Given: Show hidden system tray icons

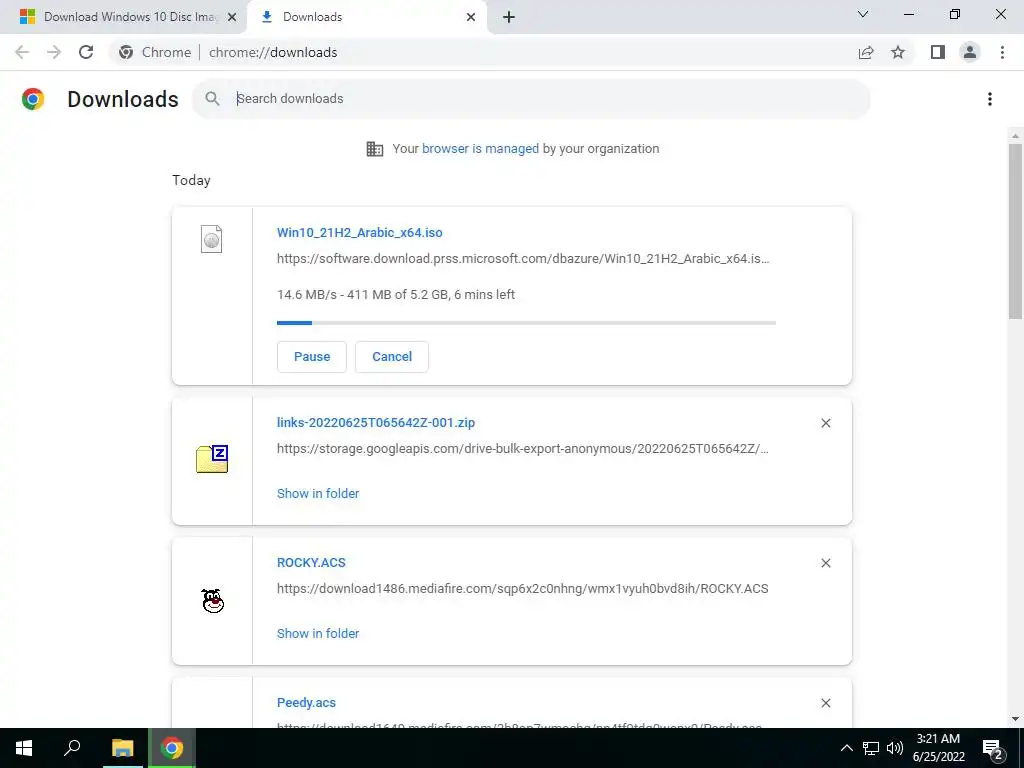Looking at the screenshot, I should coord(846,748).
